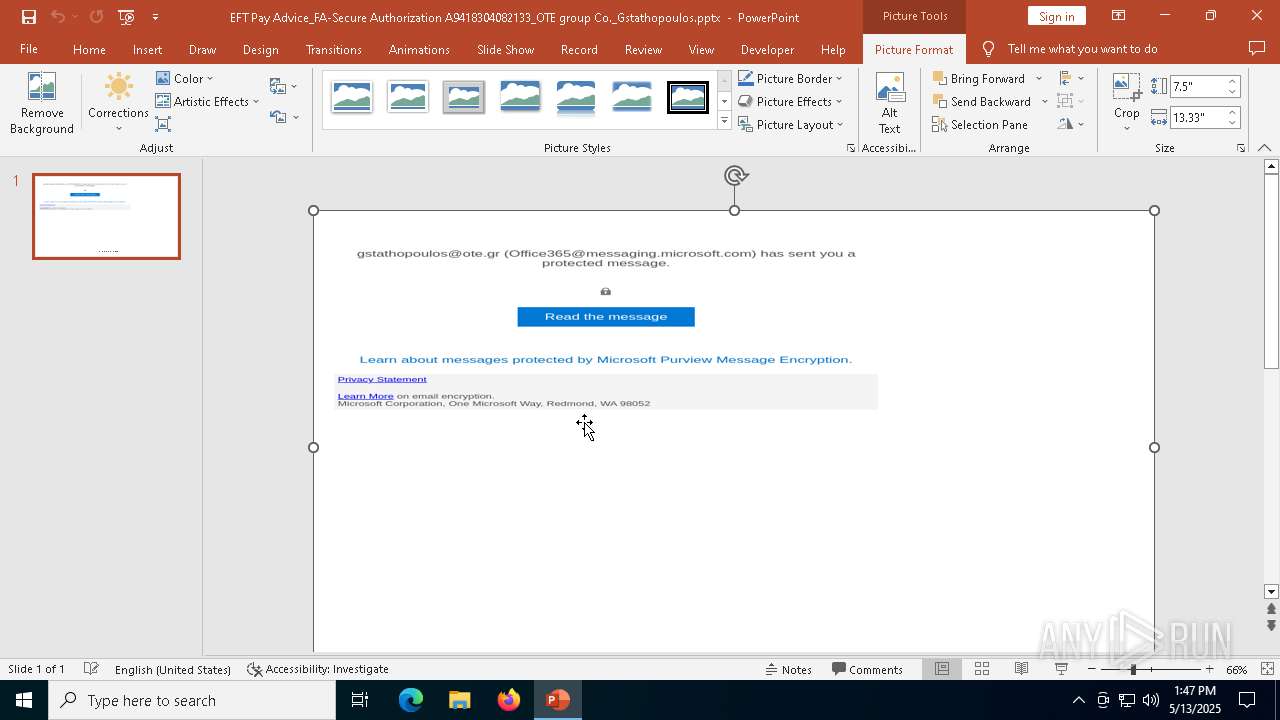The image size is (1280, 720).
Task: Open File Explorer from the taskbar
Action: click(x=459, y=700)
